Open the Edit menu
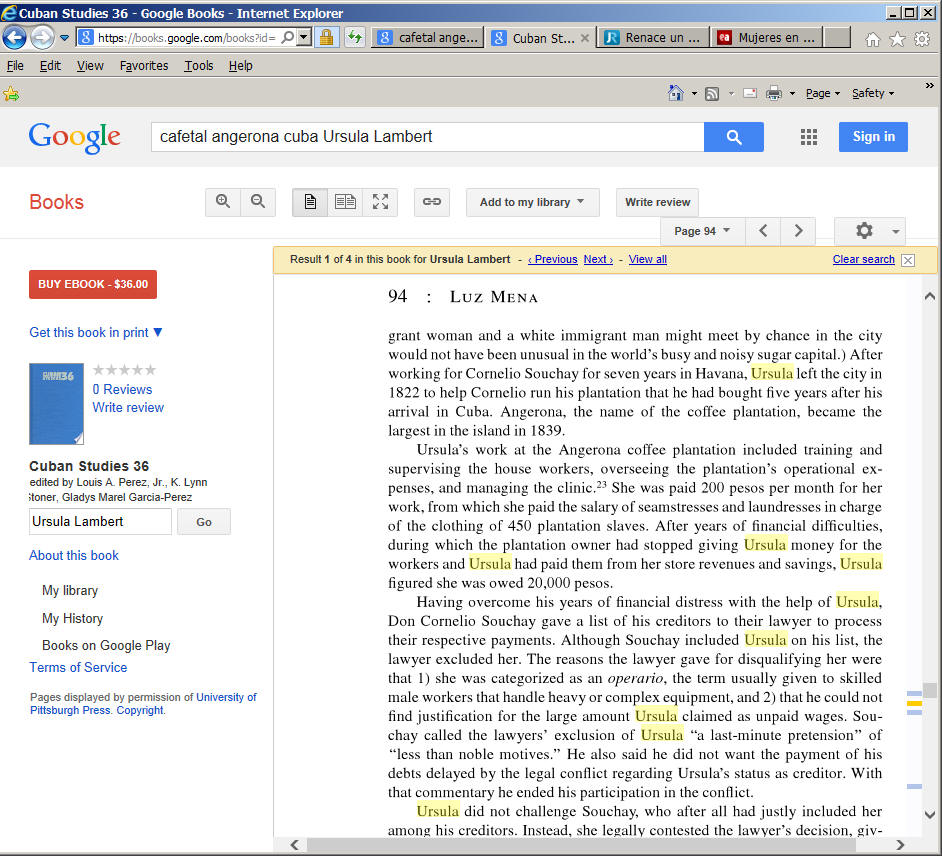Viewport: 942px width, 856px height. (50, 65)
